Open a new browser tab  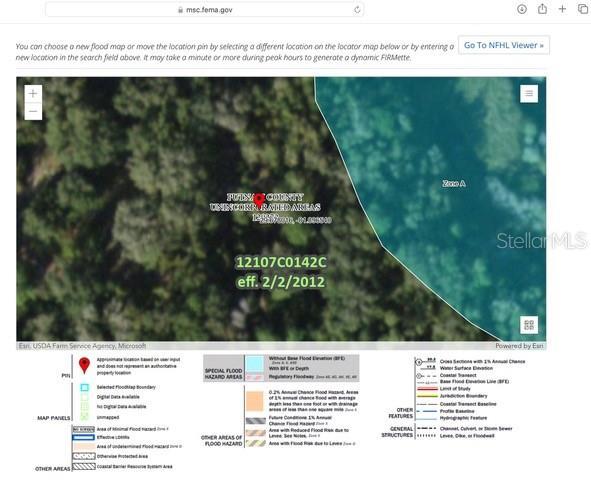(x=562, y=9)
